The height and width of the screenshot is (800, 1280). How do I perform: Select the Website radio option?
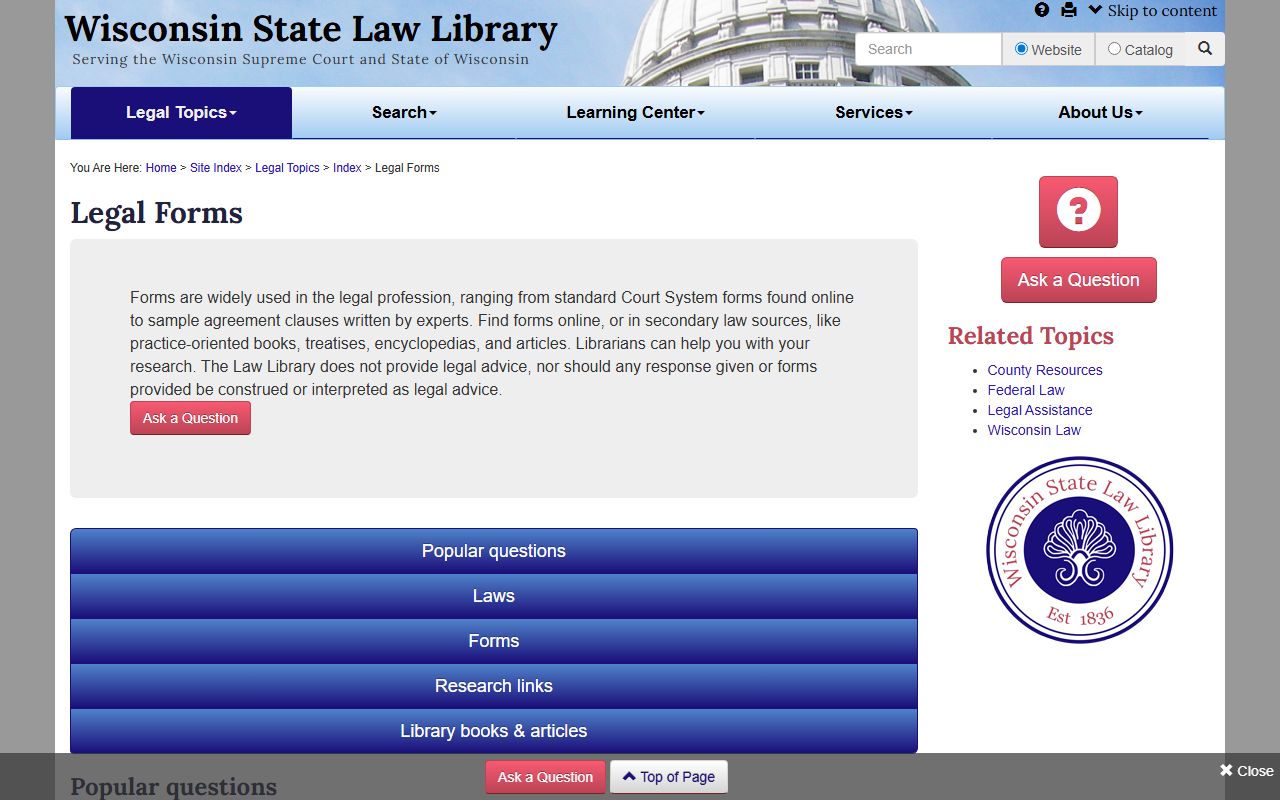1021,49
